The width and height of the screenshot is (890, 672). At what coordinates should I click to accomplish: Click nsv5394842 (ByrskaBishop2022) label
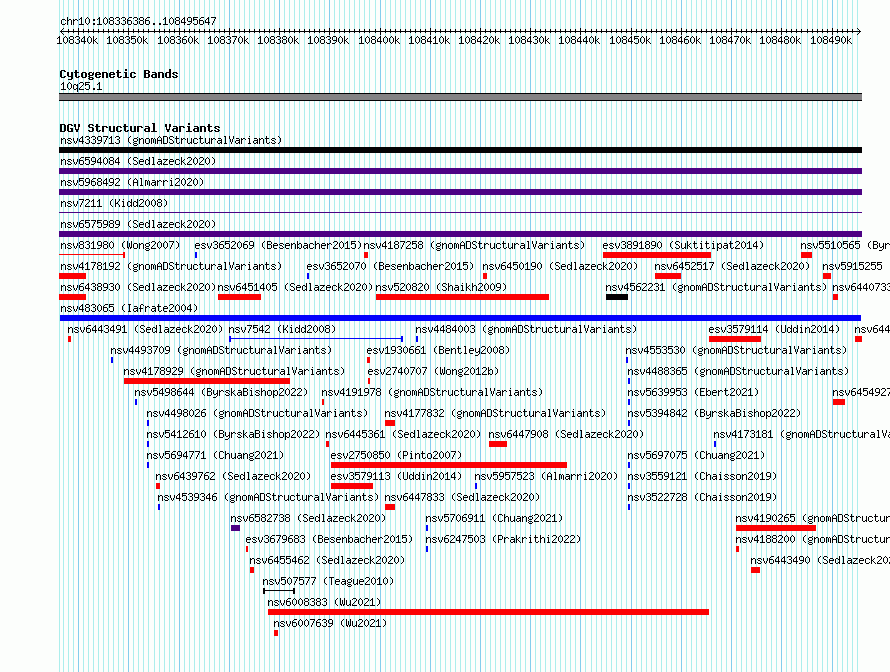pos(714,413)
